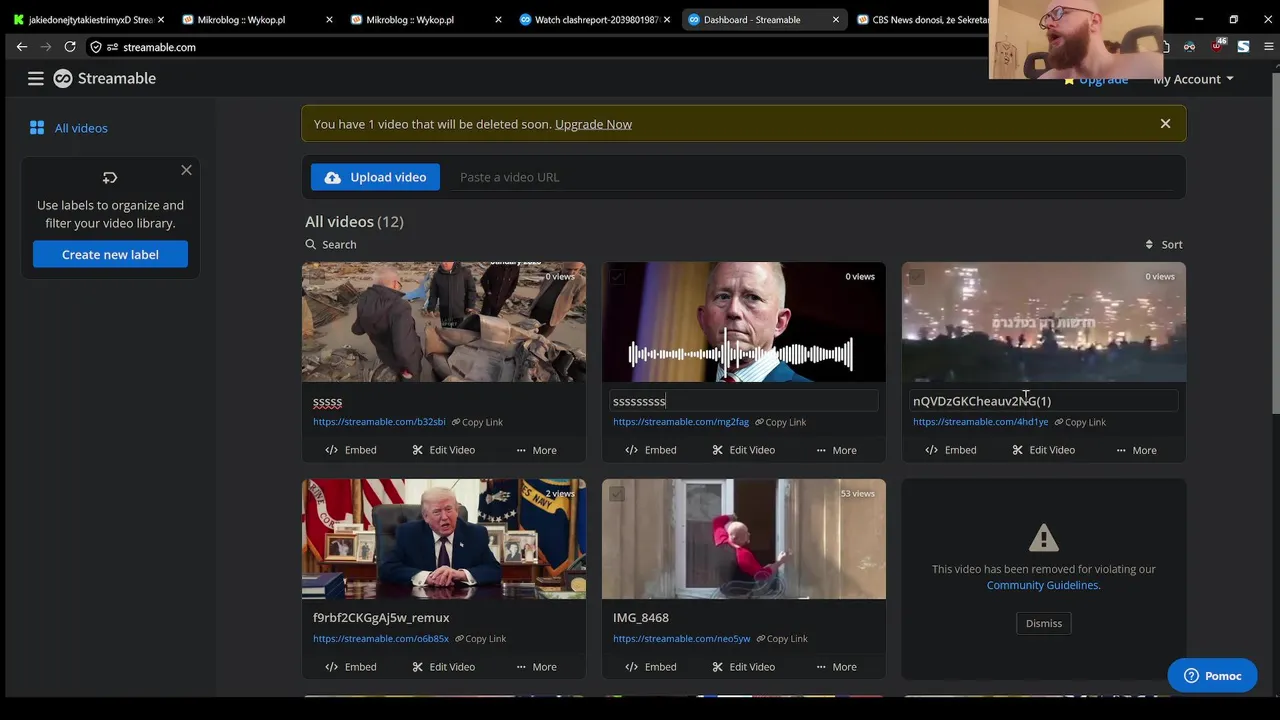1280x720 pixels.
Task: Edit the nQVDzGKCheauv2NG(1) title
Action: pos(1044,401)
